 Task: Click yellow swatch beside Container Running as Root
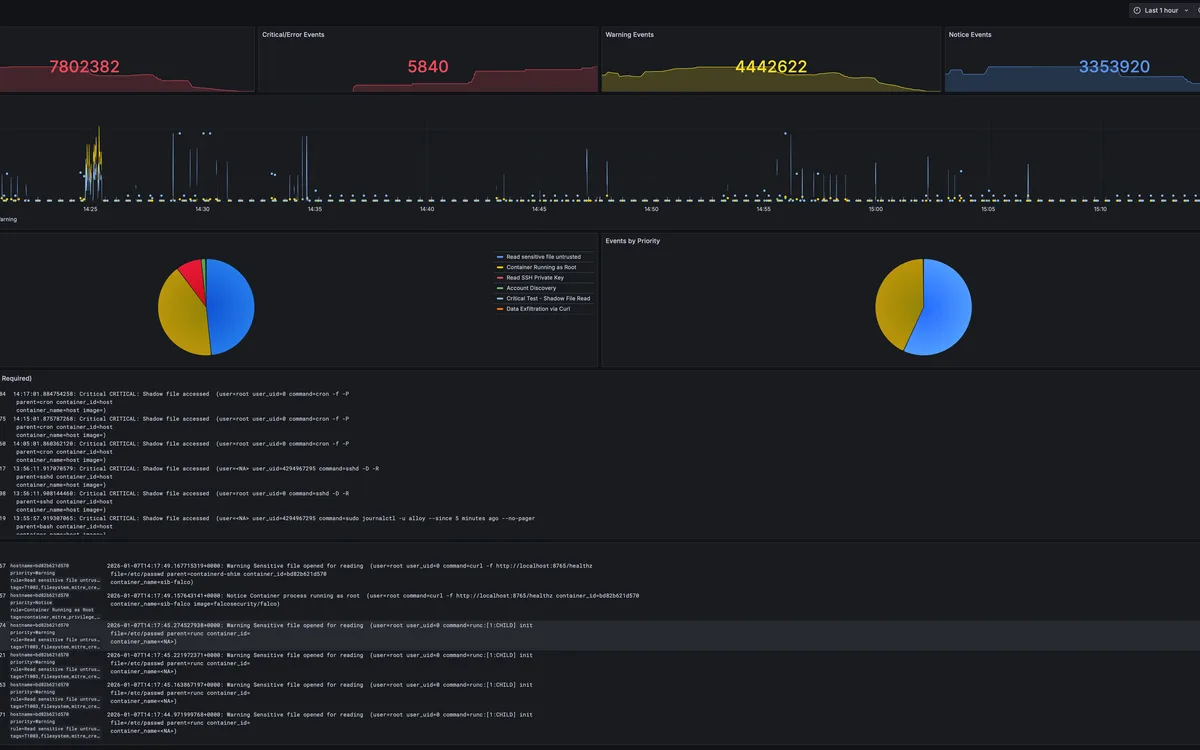500,267
